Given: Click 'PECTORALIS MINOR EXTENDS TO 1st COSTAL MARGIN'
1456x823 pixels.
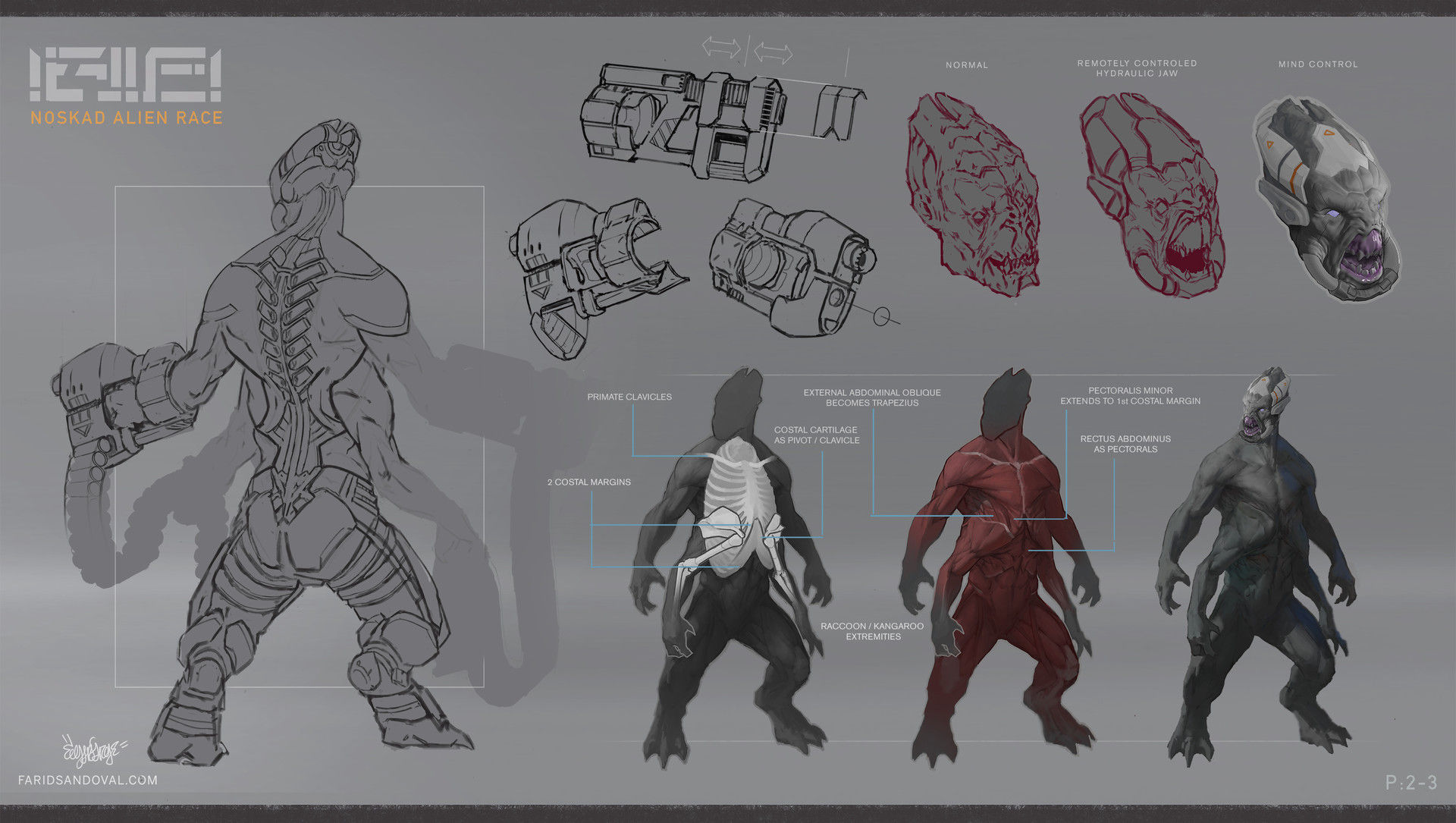Looking at the screenshot, I should pos(1130,396).
